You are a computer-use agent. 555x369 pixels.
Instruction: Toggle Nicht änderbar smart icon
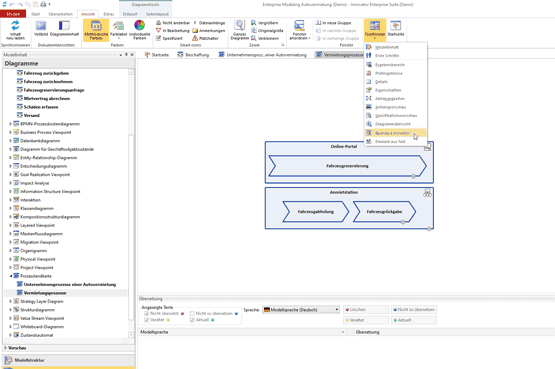(x=173, y=23)
